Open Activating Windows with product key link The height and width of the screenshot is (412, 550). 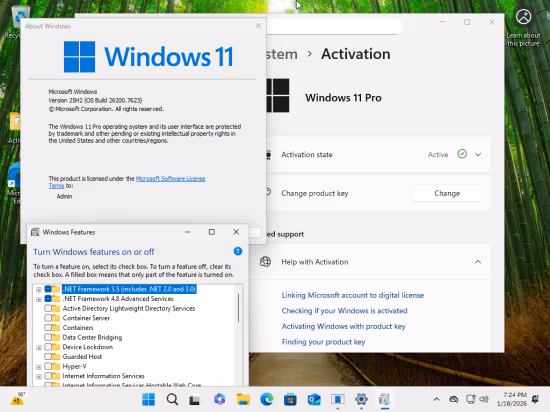click(343, 326)
